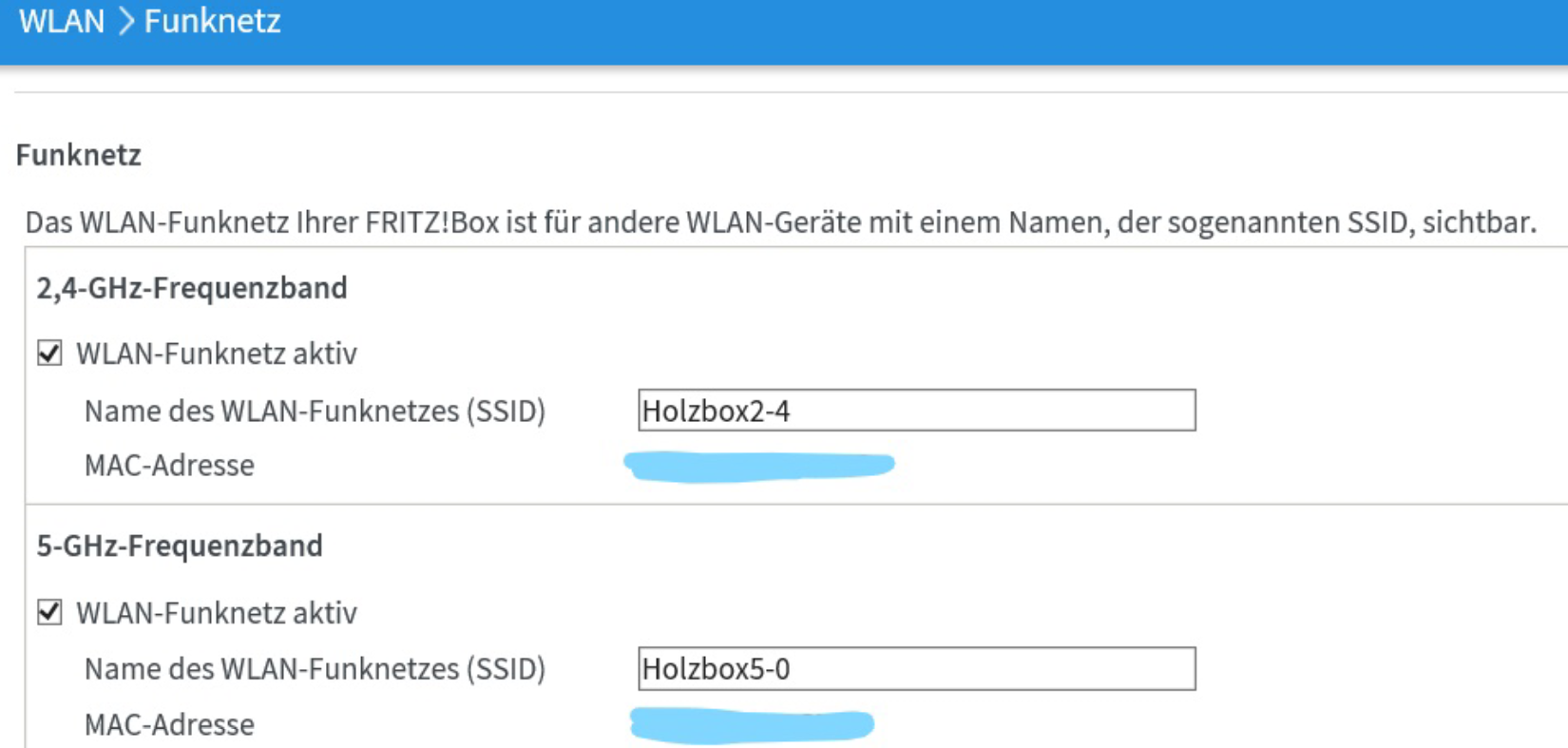Click the WLAN breadcrumb link
Viewport: 1568px width, 748px height.
tap(62, 21)
